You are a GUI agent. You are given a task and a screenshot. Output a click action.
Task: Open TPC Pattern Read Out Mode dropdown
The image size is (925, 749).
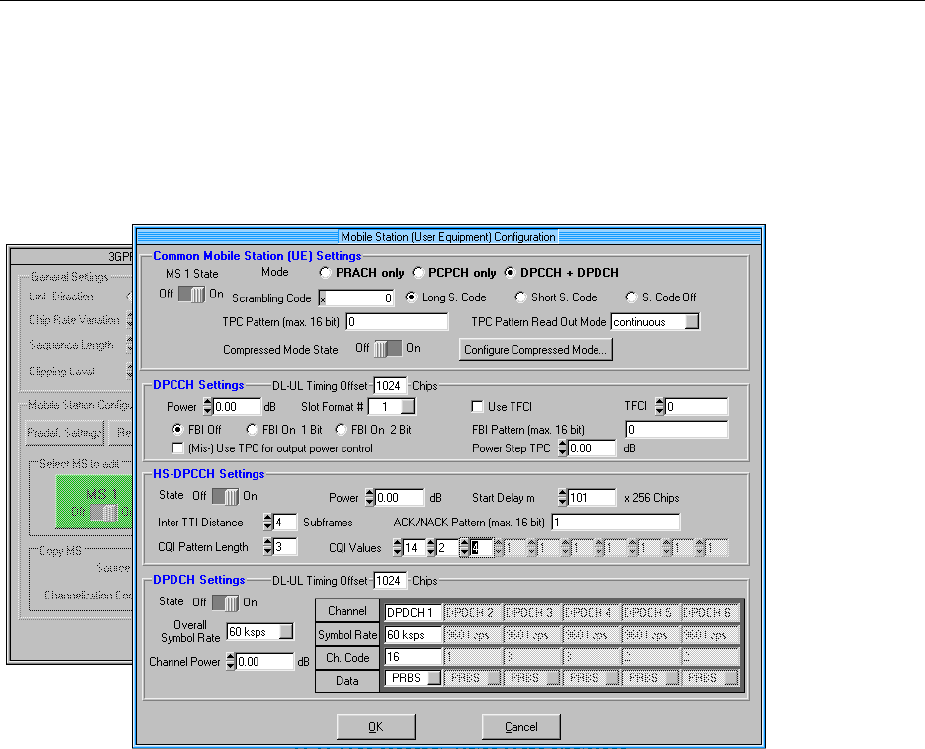[x=692, y=322]
